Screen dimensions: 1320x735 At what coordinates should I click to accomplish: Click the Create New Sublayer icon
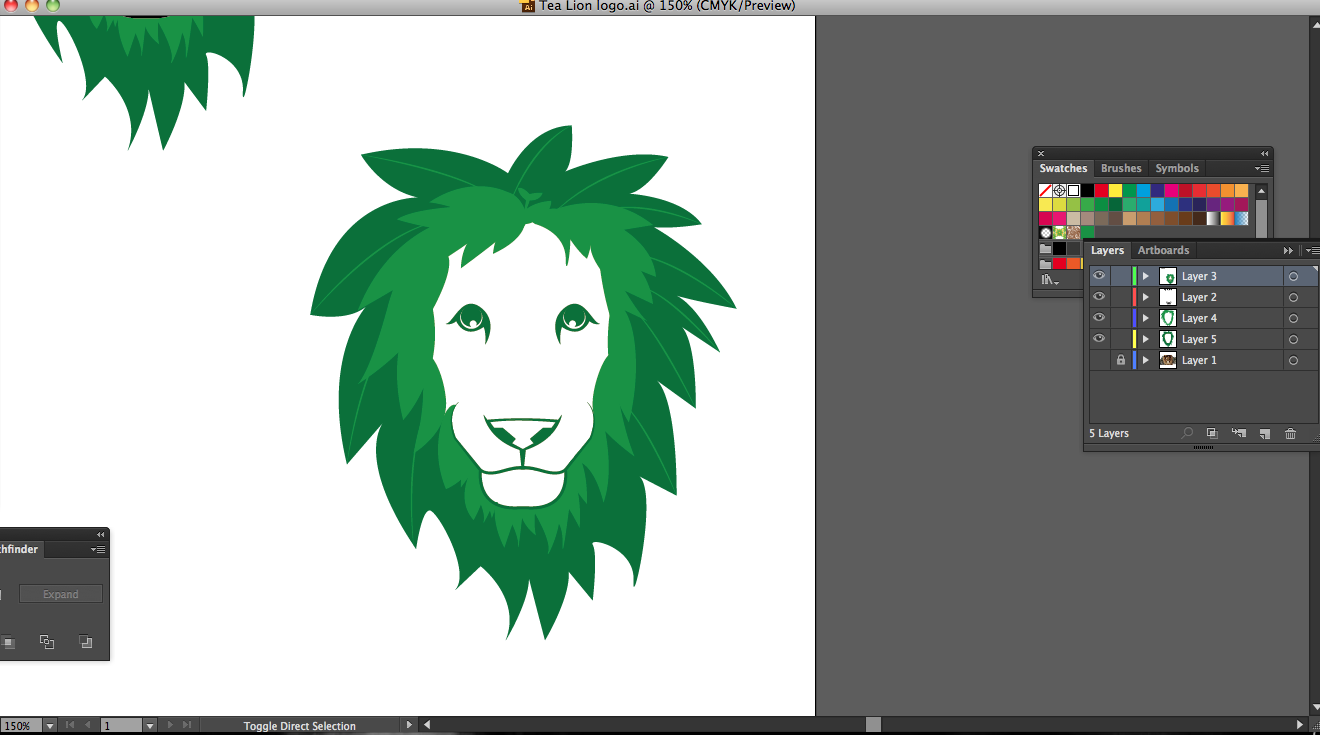click(1239, 433)
